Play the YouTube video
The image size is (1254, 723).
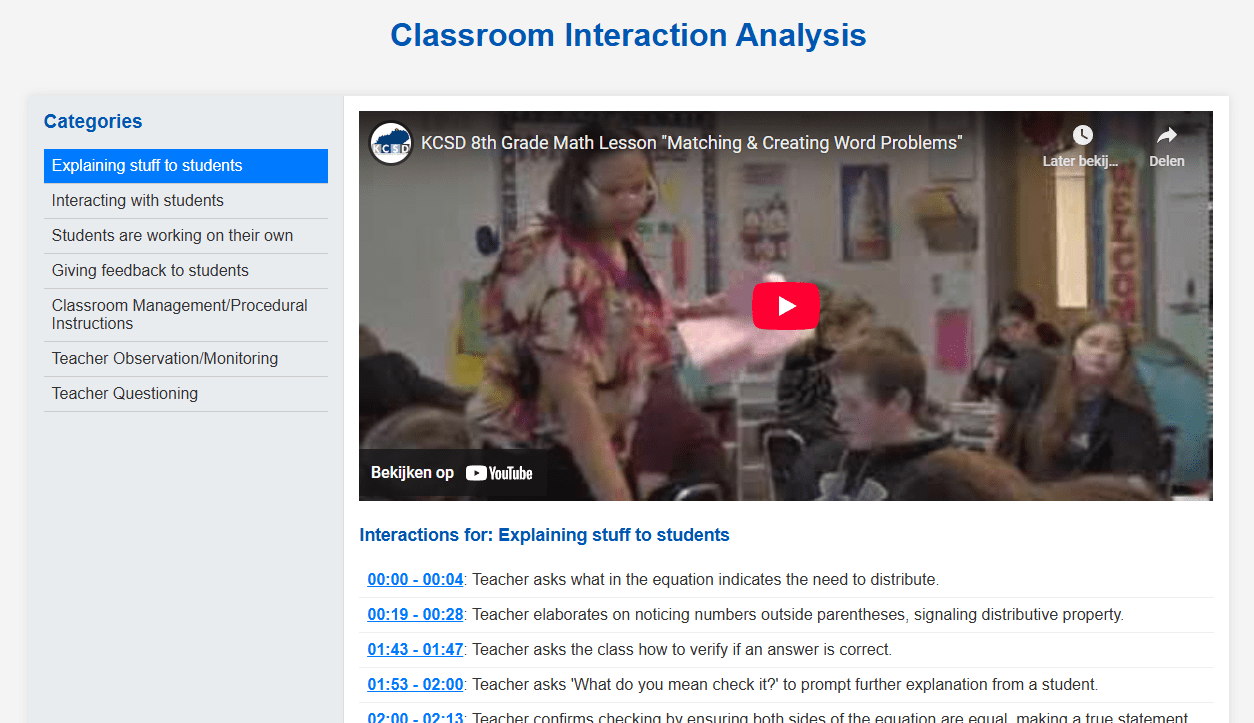pyautogui.click(x=785, y=306)
